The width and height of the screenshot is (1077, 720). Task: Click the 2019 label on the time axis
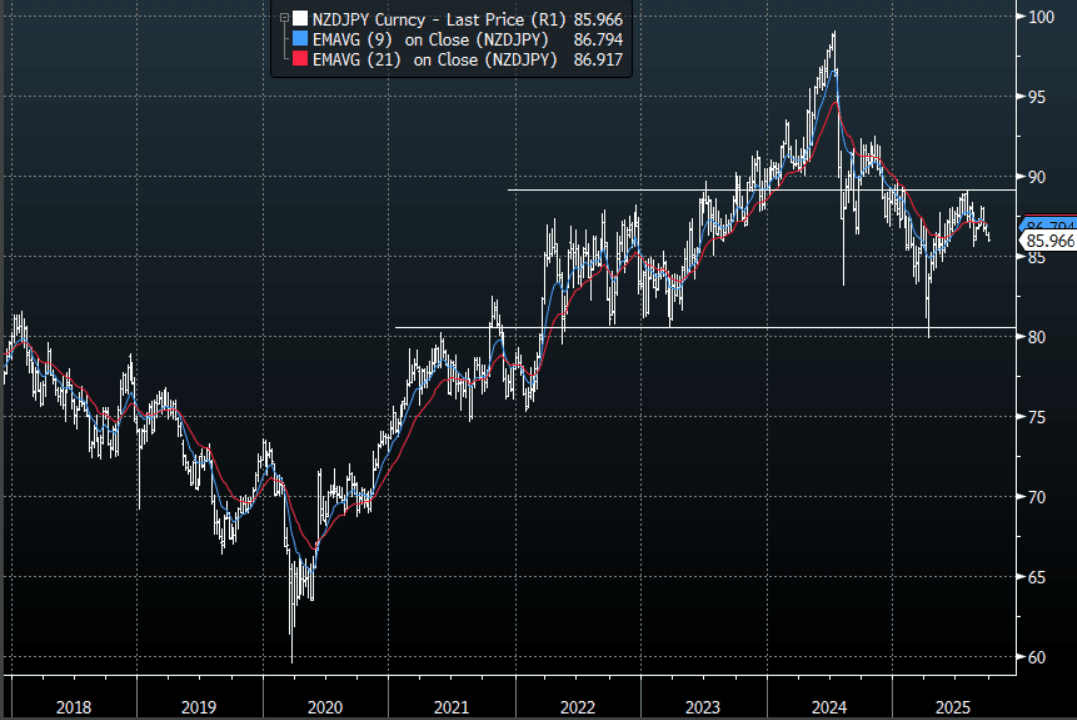coord(199,707)
